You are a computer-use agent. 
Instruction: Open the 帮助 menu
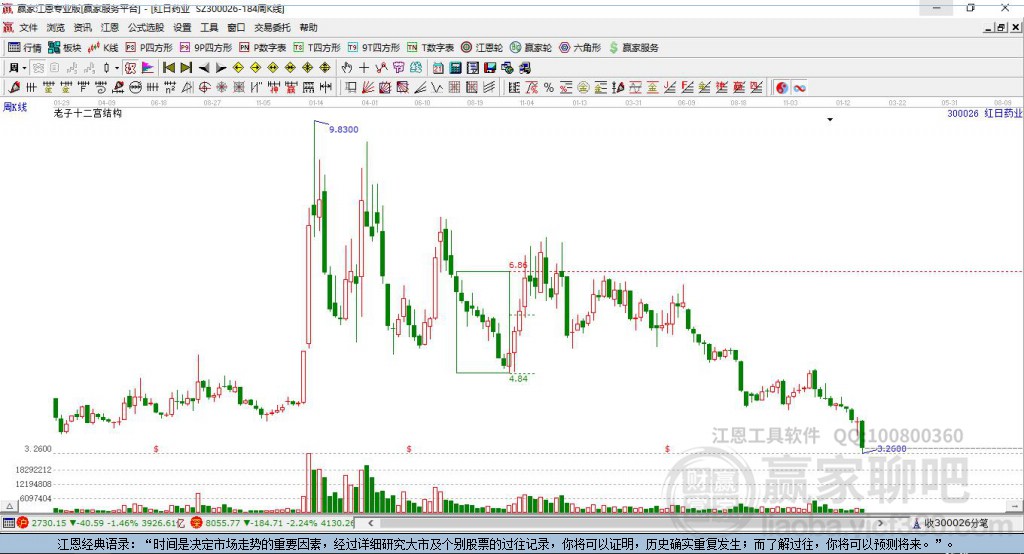point(308,27)
